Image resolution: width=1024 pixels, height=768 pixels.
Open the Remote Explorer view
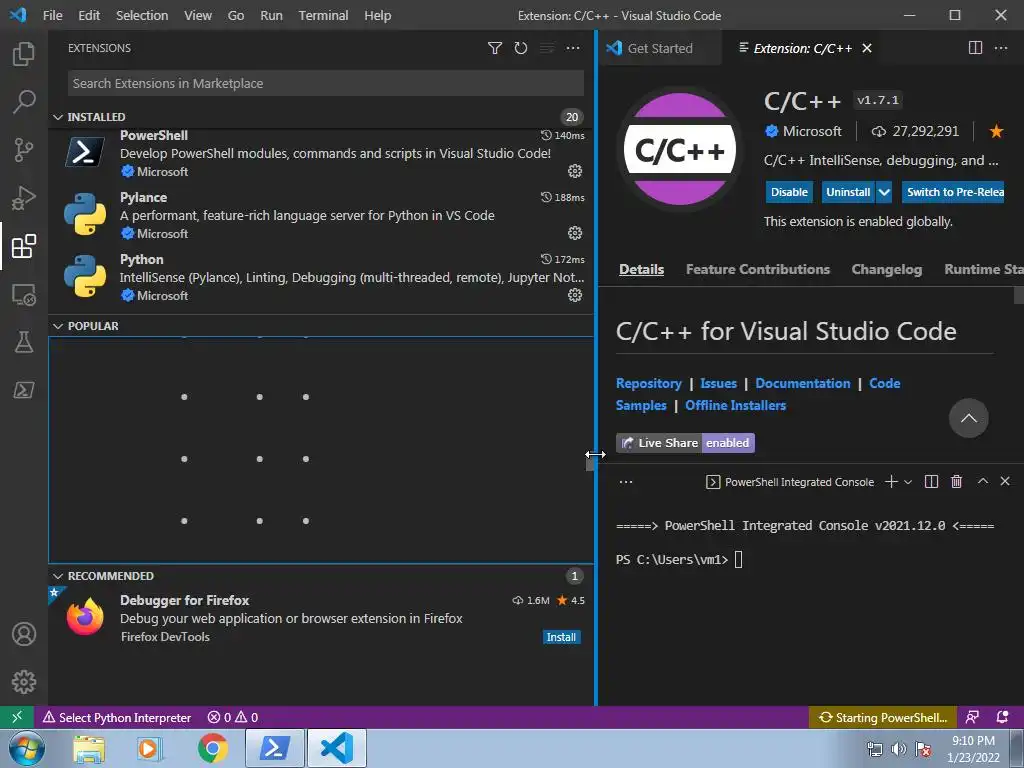point(24,295)
